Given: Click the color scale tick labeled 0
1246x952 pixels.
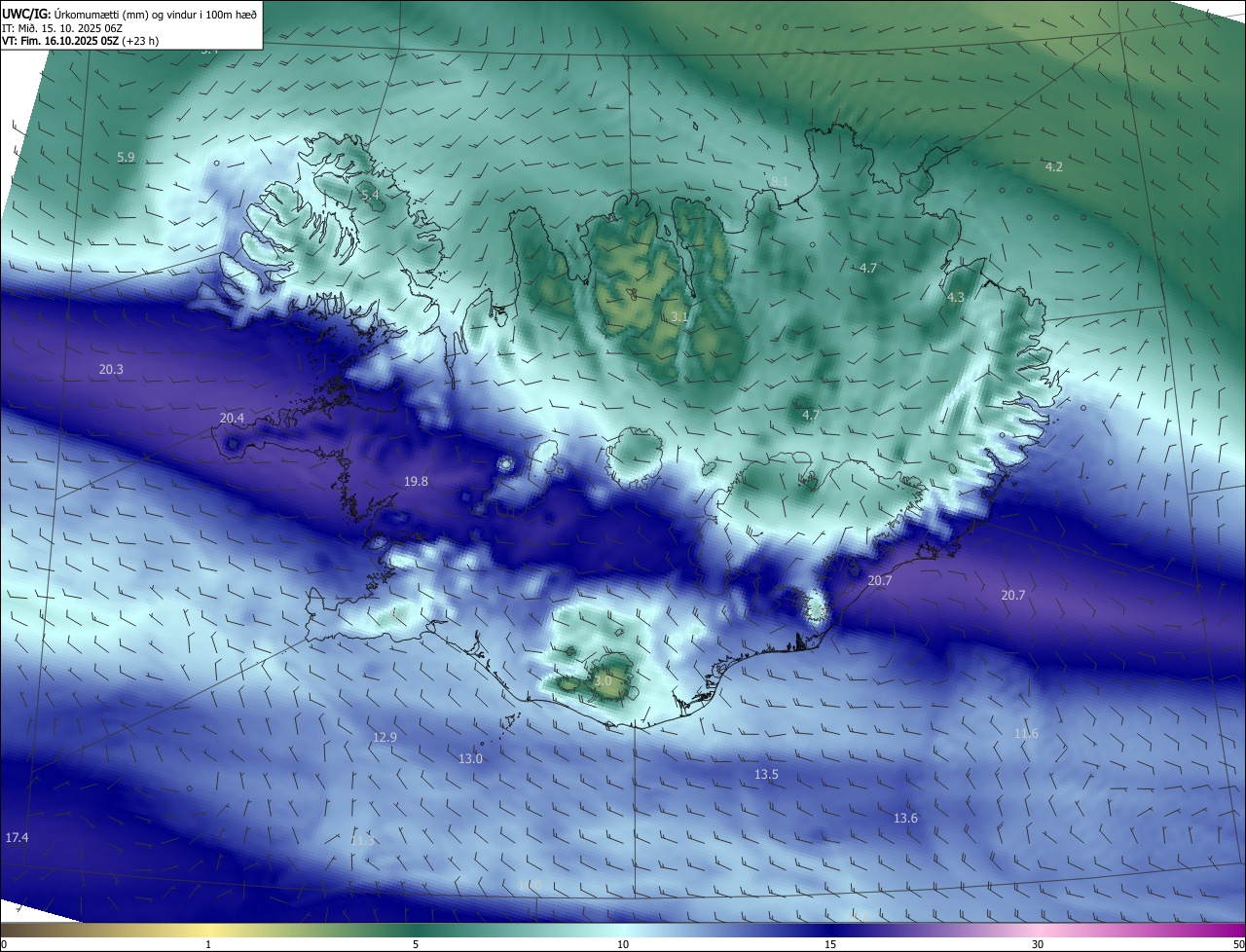Looking at the screenshot, I should point(4,945).
